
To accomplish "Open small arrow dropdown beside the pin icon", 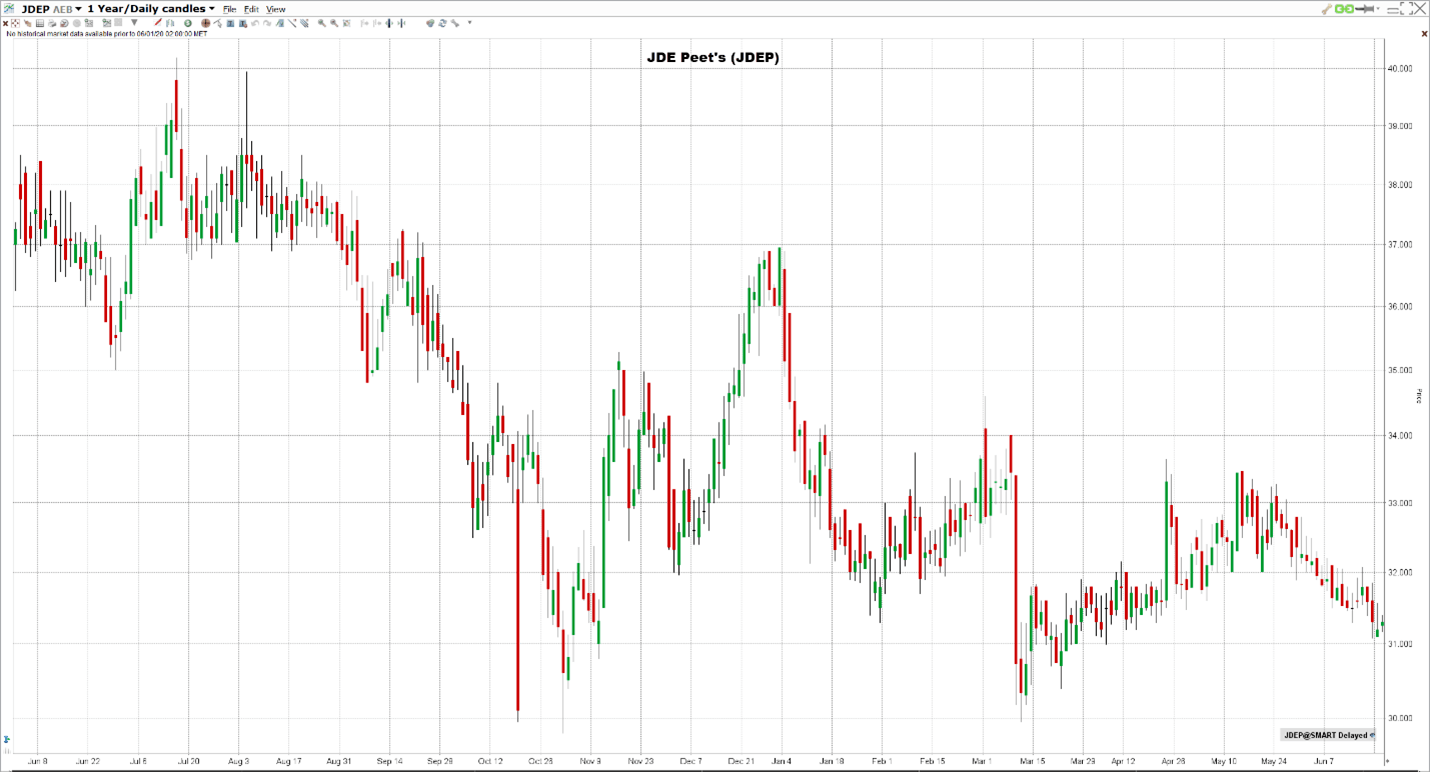I will pos(1378,9).
